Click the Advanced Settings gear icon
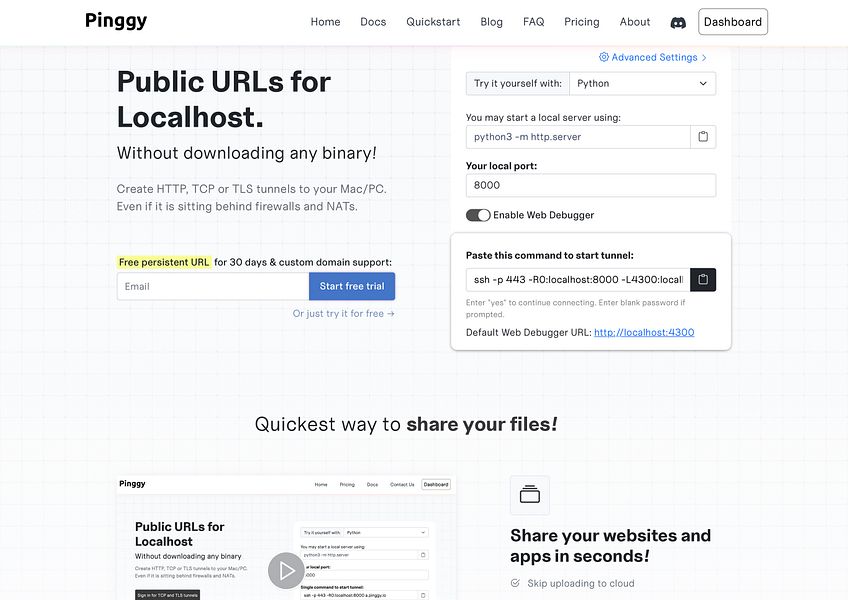 (602, 57)
